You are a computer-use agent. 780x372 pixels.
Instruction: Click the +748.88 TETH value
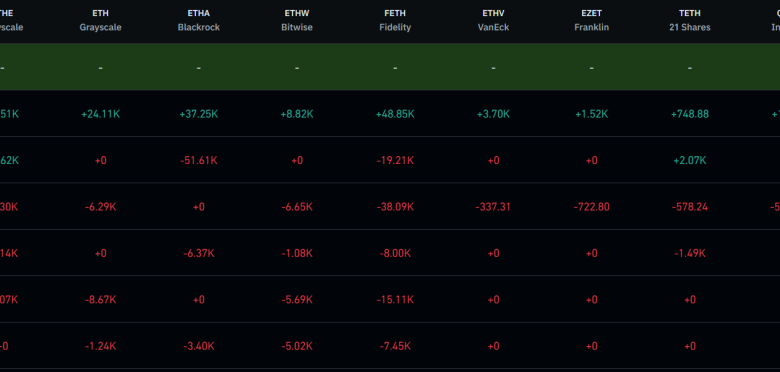click(x=690, y=114)
